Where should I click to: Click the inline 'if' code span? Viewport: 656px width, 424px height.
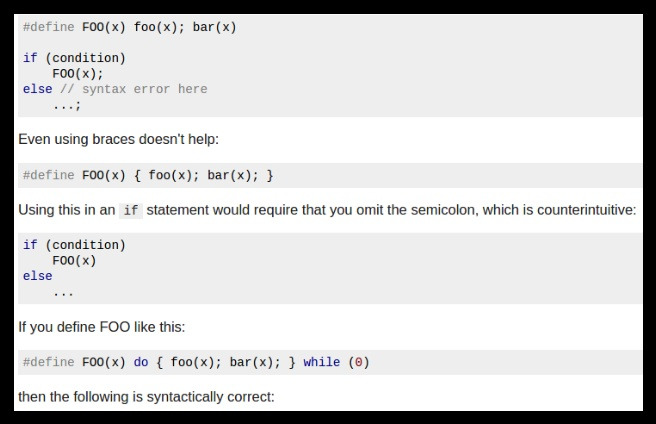(131, 210)
